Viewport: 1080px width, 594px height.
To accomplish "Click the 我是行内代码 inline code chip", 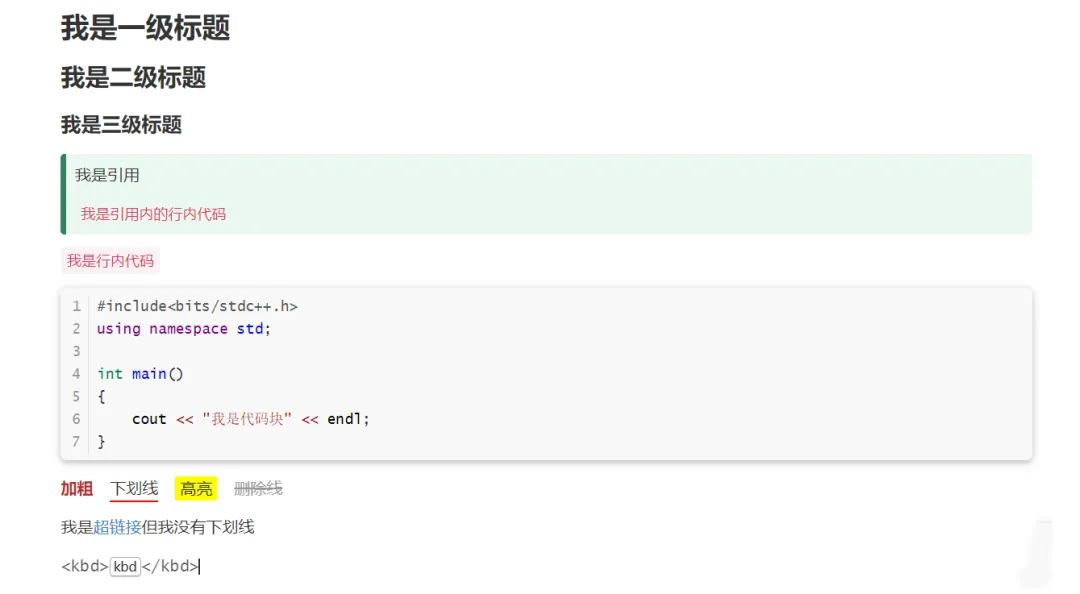I will (x=110, y=261).
